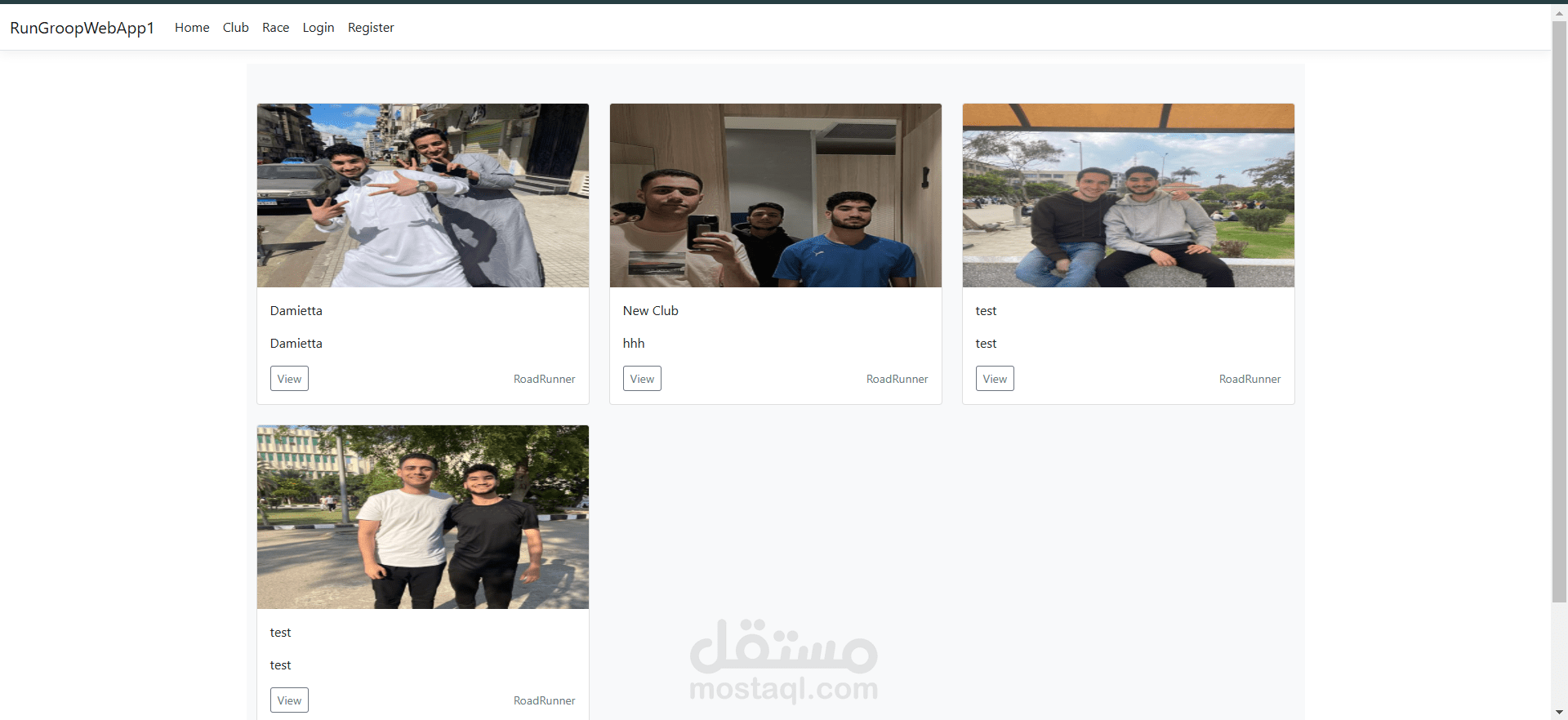1568x720 pixels.
Task: Open the photo of two men standing under trees
Action: click(x=423, y=517)
